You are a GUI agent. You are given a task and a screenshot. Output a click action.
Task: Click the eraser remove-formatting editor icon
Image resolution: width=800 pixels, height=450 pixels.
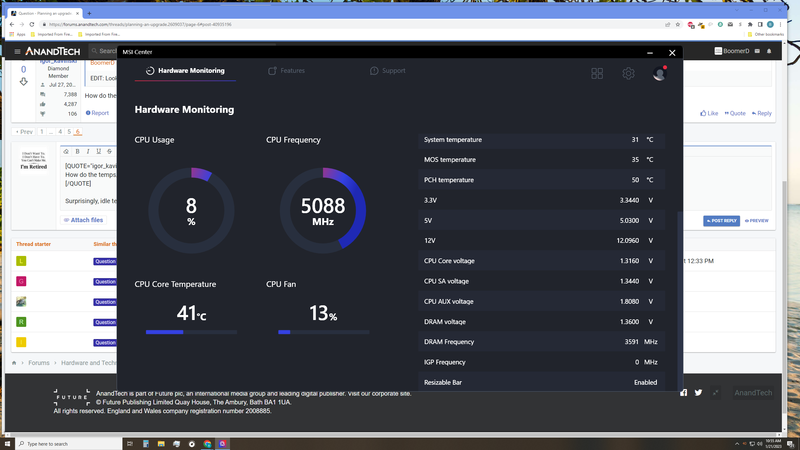(x=66, y=152)
